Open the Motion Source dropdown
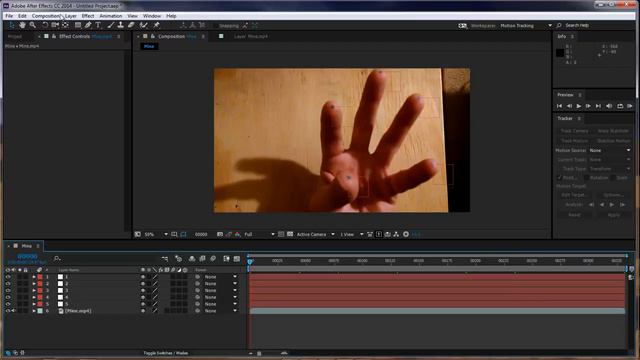The image size is (640, 360). point(610,151)
